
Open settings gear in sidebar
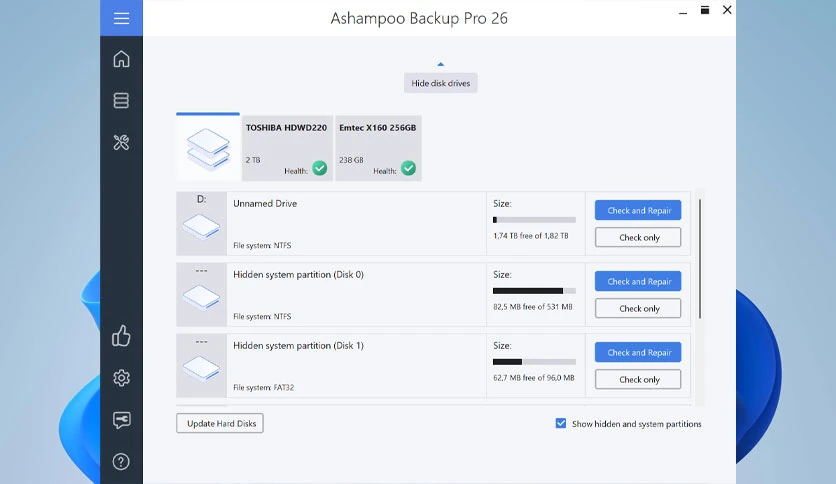click(x=121, y=377)
